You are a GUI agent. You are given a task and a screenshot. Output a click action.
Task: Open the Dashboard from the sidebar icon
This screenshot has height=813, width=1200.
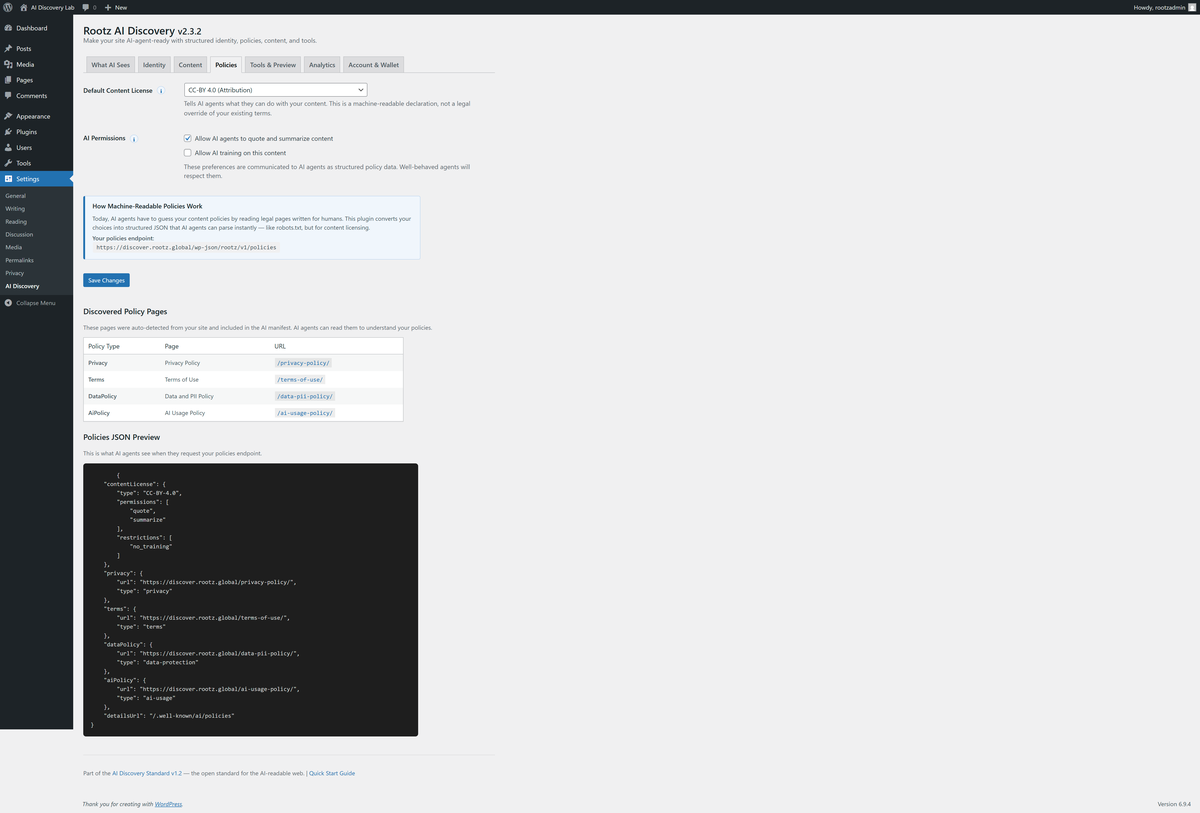[x=10, y=28]
